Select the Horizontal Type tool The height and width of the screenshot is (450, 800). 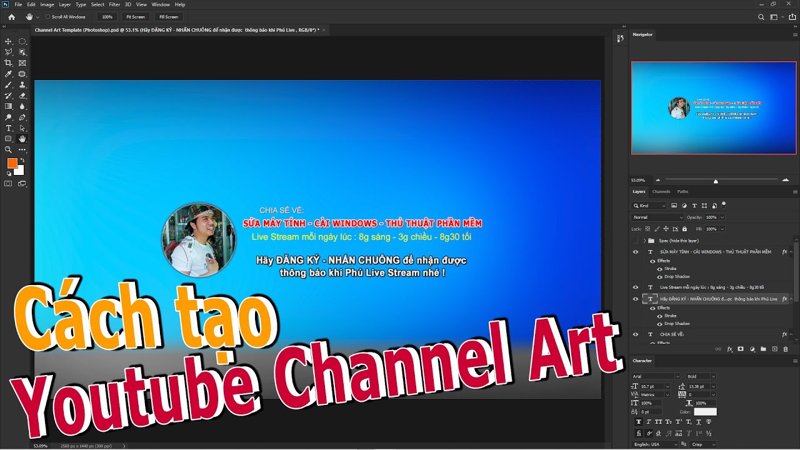coord(9,128)
